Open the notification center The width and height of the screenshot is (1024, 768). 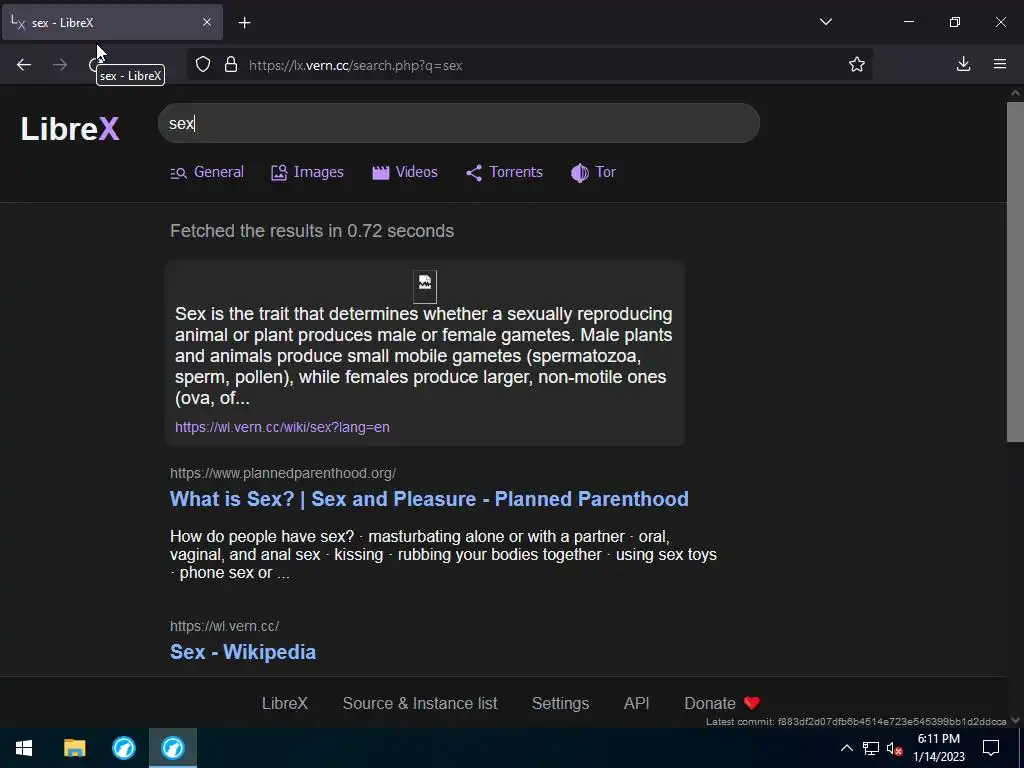click(991, 748)
